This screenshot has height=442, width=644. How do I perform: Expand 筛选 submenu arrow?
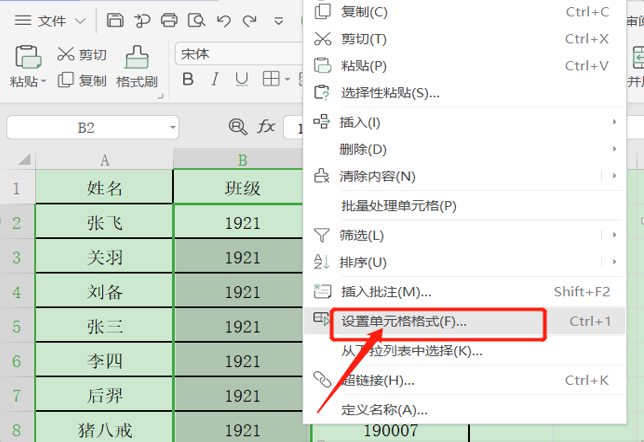point(614,235)
